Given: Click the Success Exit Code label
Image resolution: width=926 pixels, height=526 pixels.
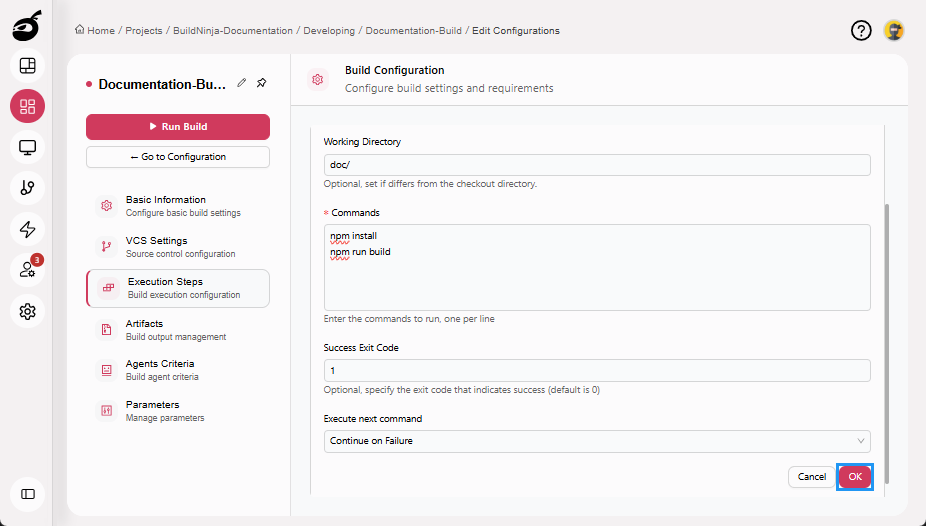Looking at the screenshot, I should [x=361, y=348].
